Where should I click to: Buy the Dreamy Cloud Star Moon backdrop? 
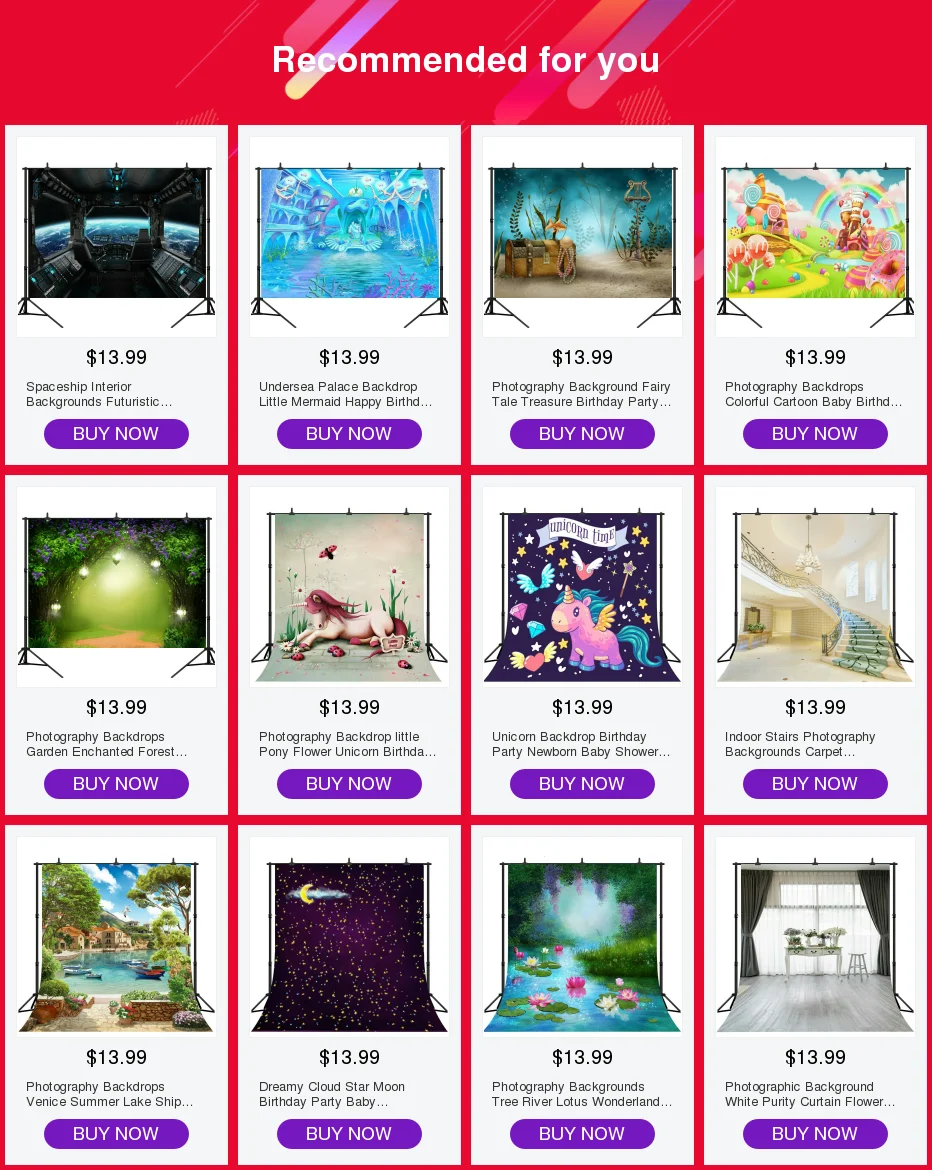click(349, 1133)
